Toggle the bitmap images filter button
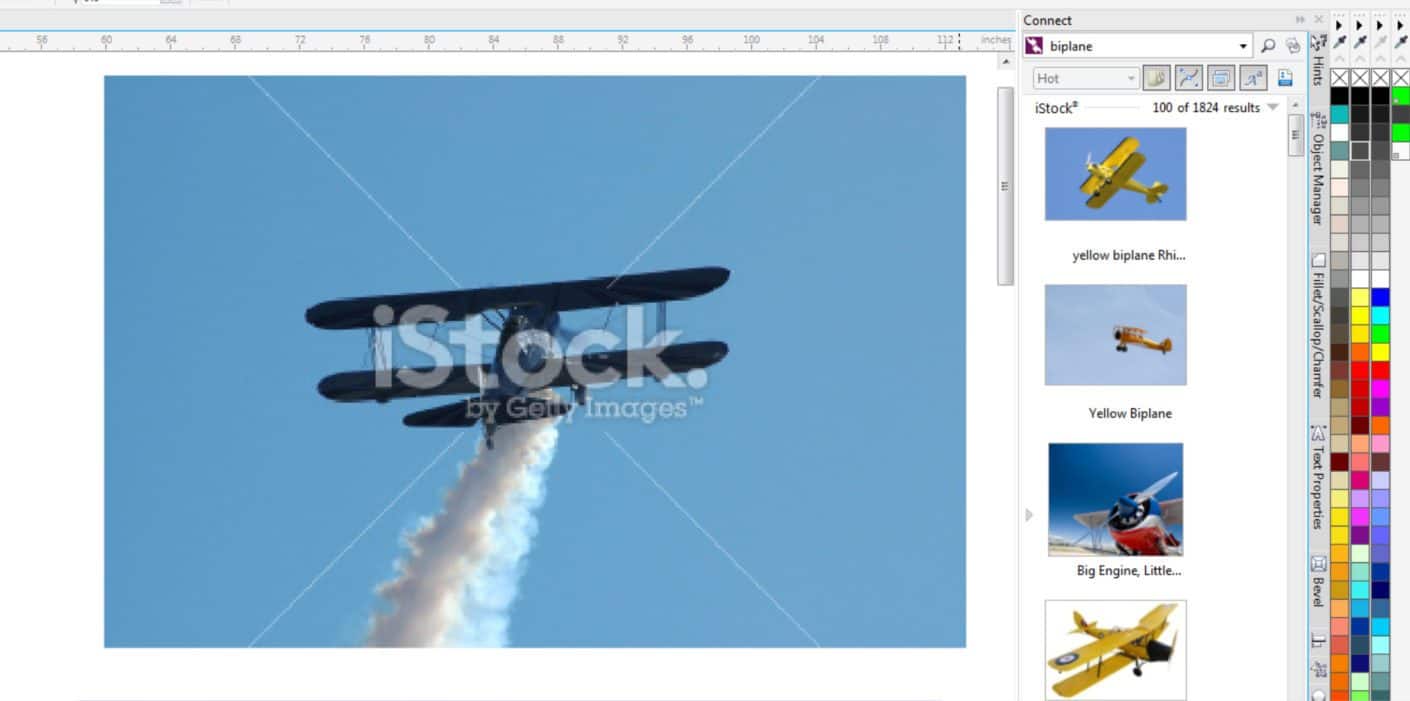The width and height of the screenshot is (1410, 701). pos(1220,78)
